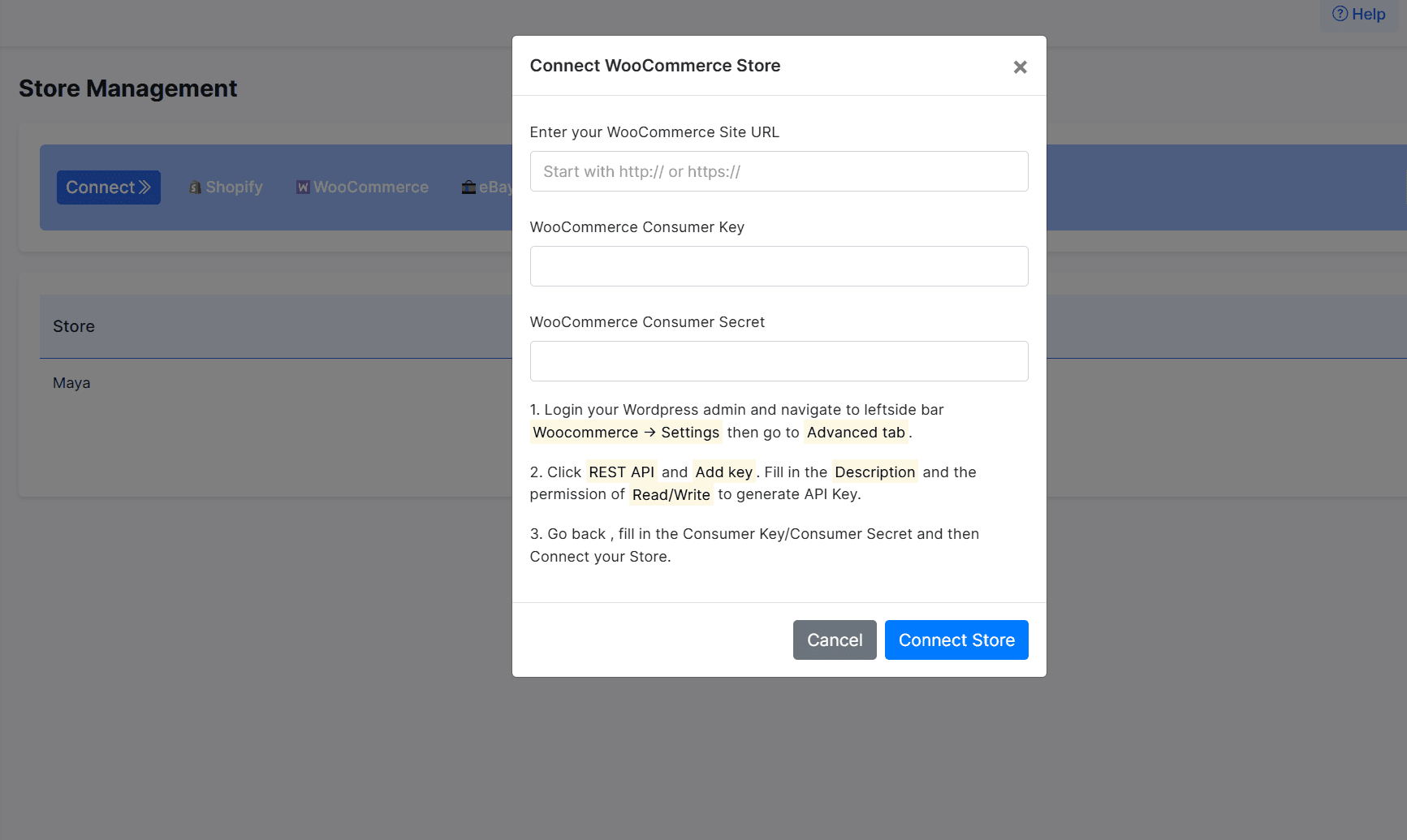Click the 'Woocommerce → Settings' highlighted text
The width and height of the screenshot is (1407, 840).
pyautogui.click(x=626, y=433)
